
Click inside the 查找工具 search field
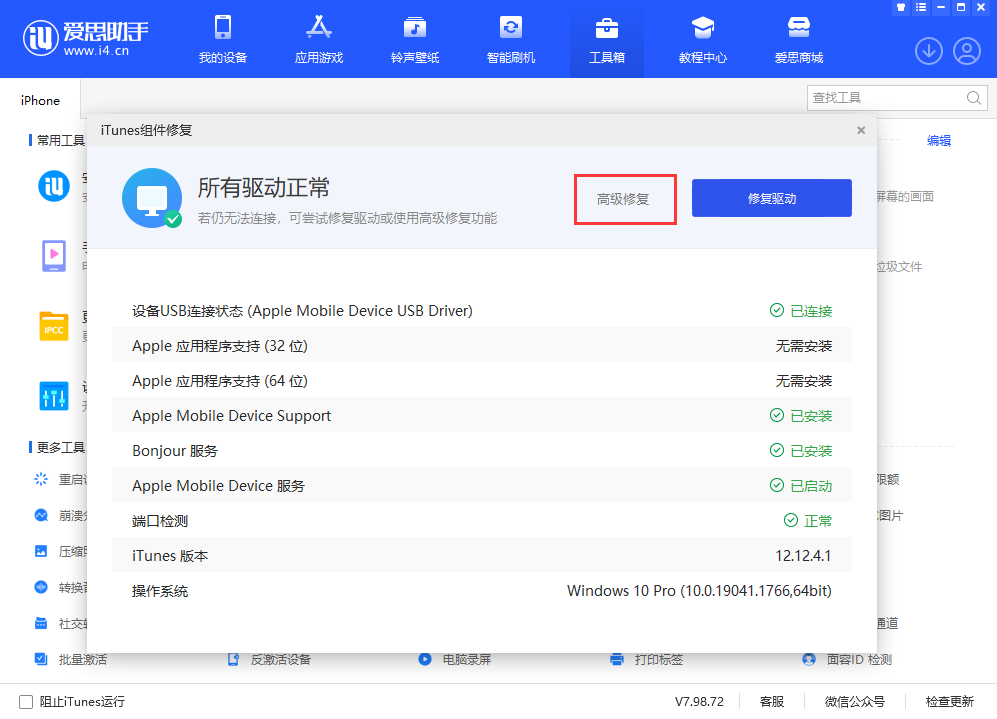pyautogui.click(x=890, y=97)
